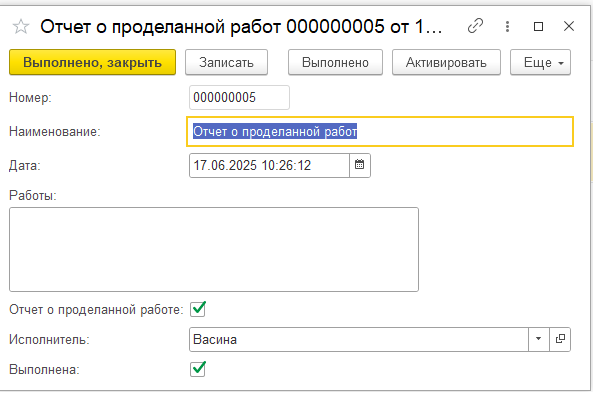Add form to favorites with star icon
The image size is (600, 403).
point(21,27)
